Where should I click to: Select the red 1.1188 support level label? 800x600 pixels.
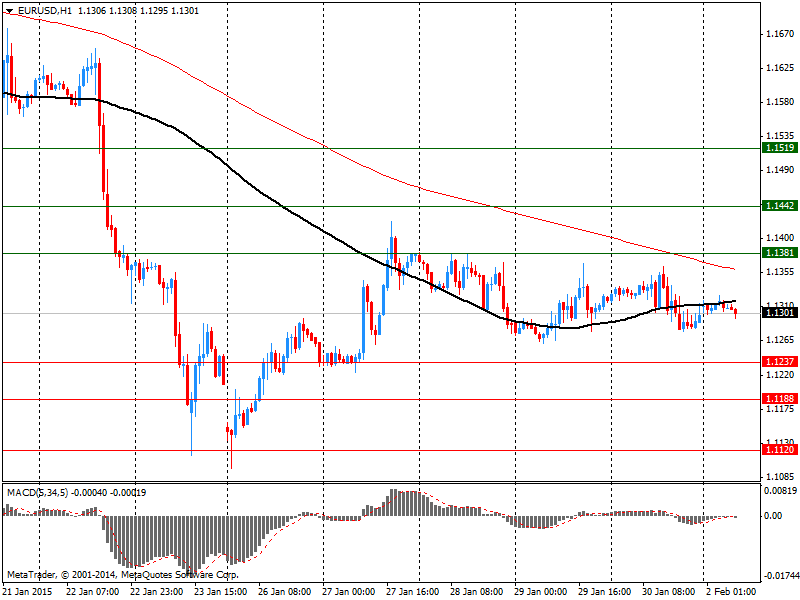(779, 398)
